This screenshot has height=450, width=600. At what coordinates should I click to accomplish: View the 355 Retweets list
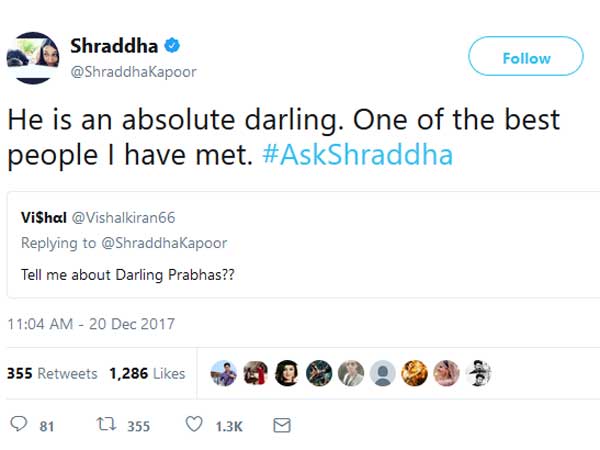point(53,373)
